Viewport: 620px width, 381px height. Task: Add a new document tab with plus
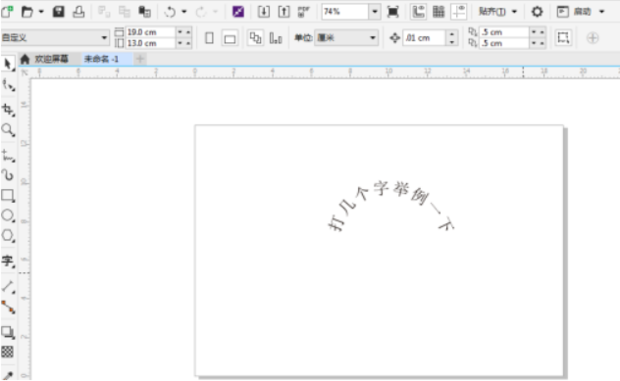pyautogui.click(x=140, y=59)
